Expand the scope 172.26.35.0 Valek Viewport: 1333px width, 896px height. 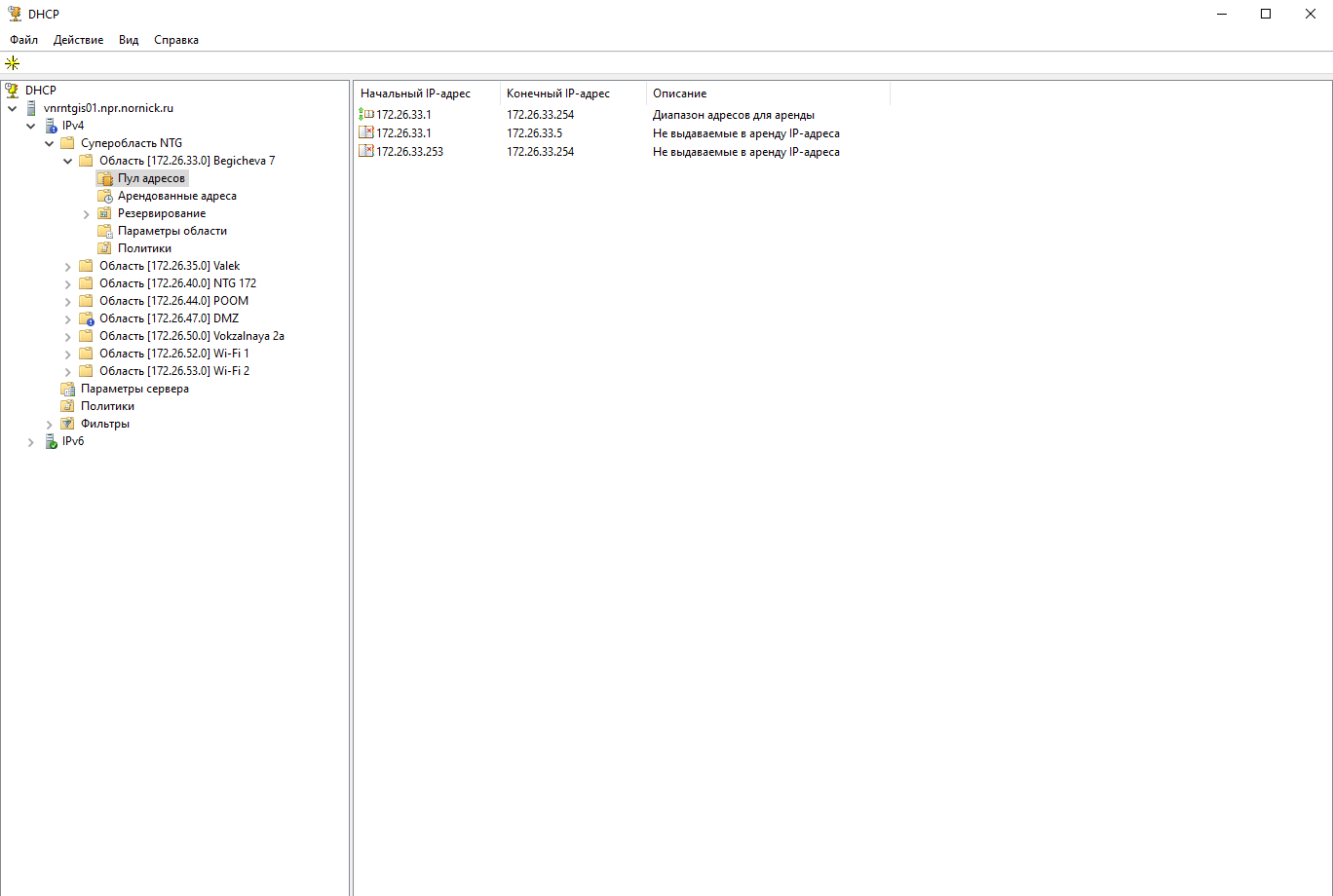(68, 266)
